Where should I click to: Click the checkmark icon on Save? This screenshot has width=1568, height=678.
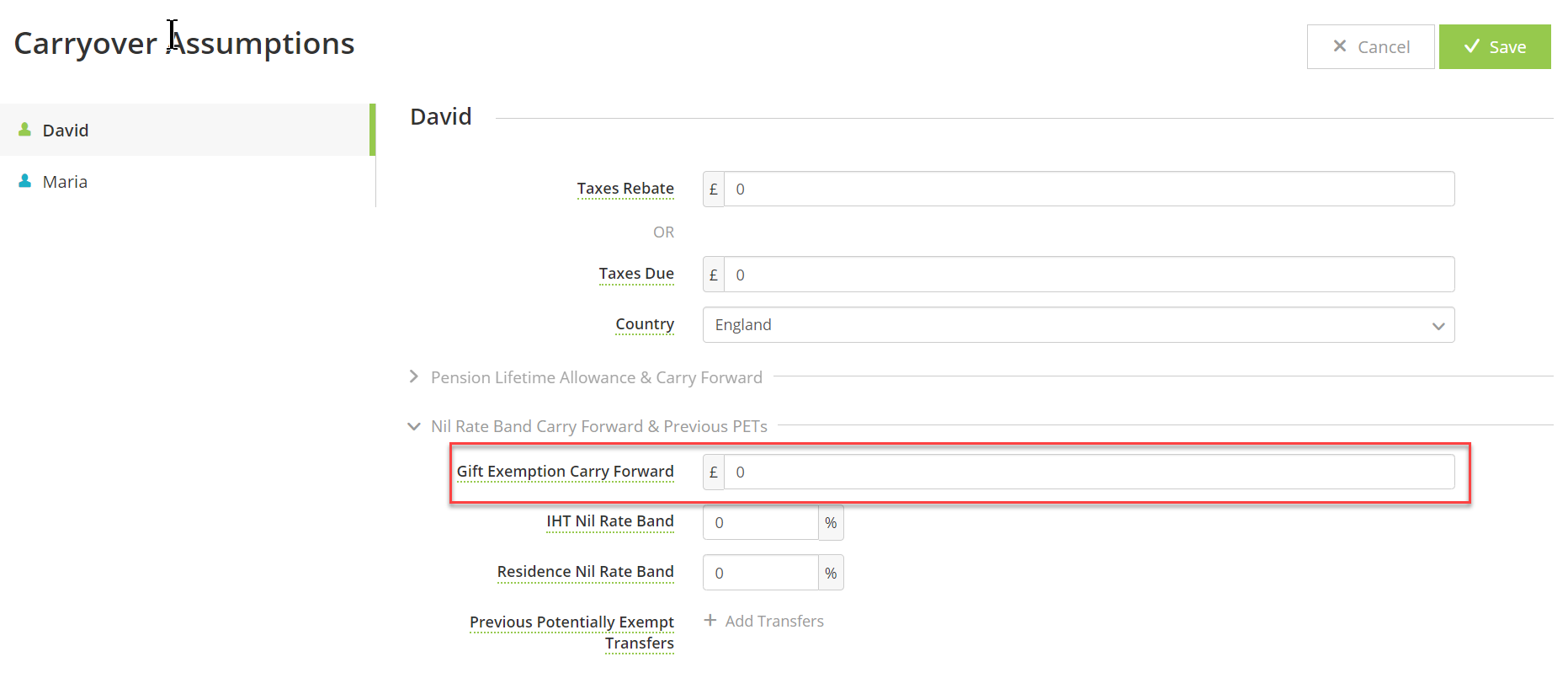pyautogui.click(x=1472, y=46)
